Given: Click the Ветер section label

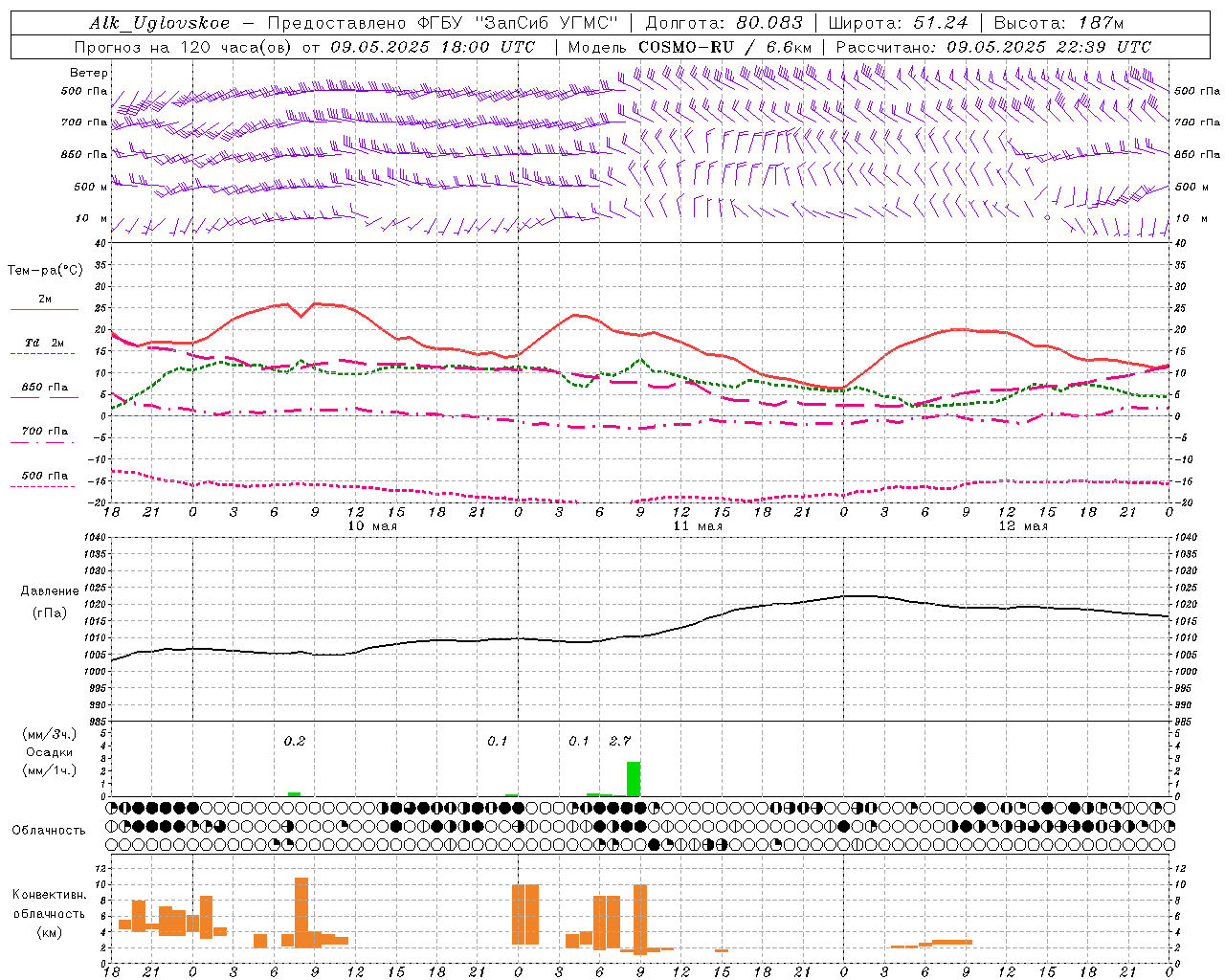Looking at the screenshot, I should tap(89, 73).
